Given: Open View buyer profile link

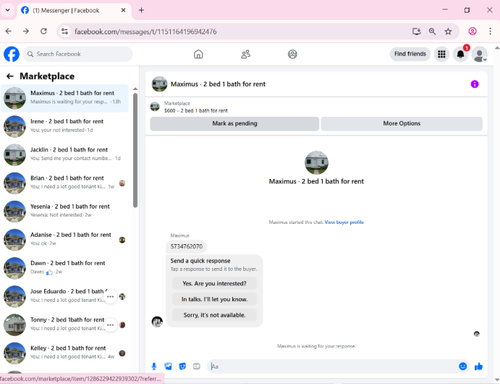Looking at the screenshot, I should (x=344, y=222).
